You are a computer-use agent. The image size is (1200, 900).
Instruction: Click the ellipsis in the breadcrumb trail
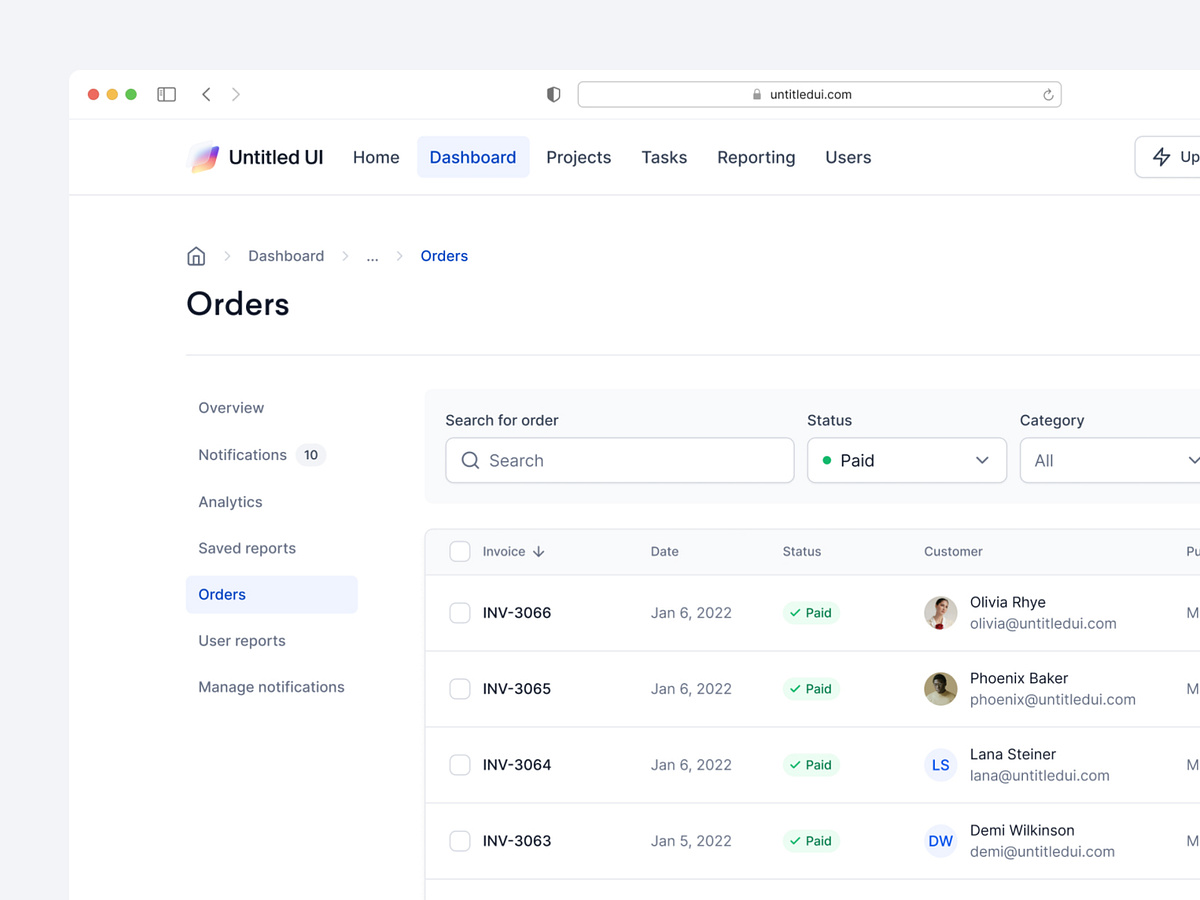(372, 256)
